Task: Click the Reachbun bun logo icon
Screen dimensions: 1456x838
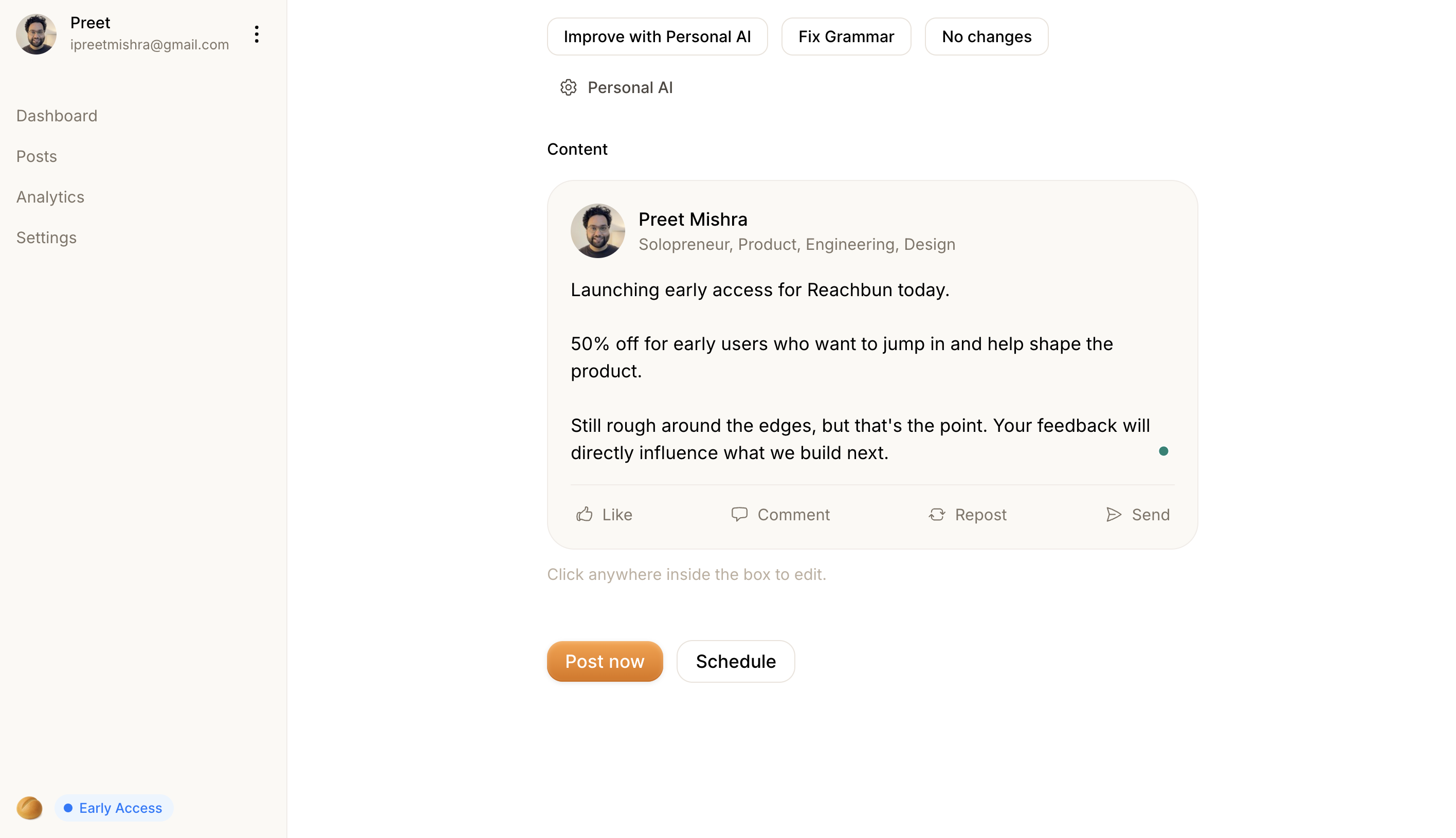Action: click(x=29, y=808)
